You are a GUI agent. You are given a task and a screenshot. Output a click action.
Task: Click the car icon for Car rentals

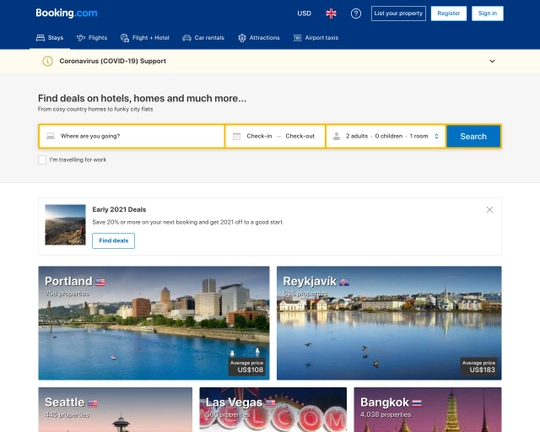[x=187, y=38]
